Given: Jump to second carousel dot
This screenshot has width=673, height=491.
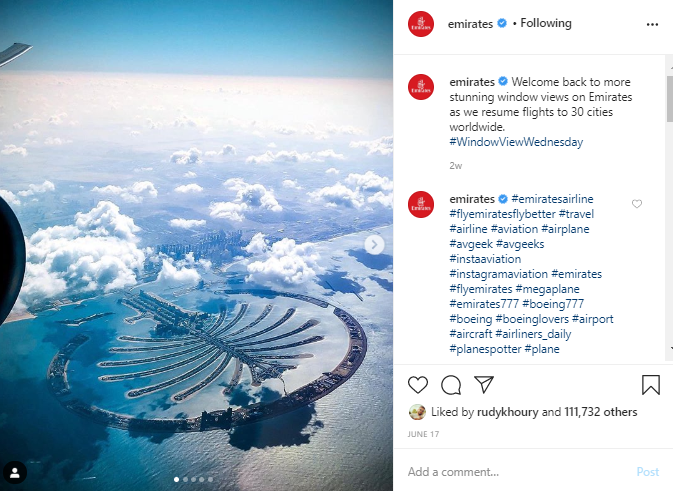Looking at the screenshot, I should (x=185, y=479).
